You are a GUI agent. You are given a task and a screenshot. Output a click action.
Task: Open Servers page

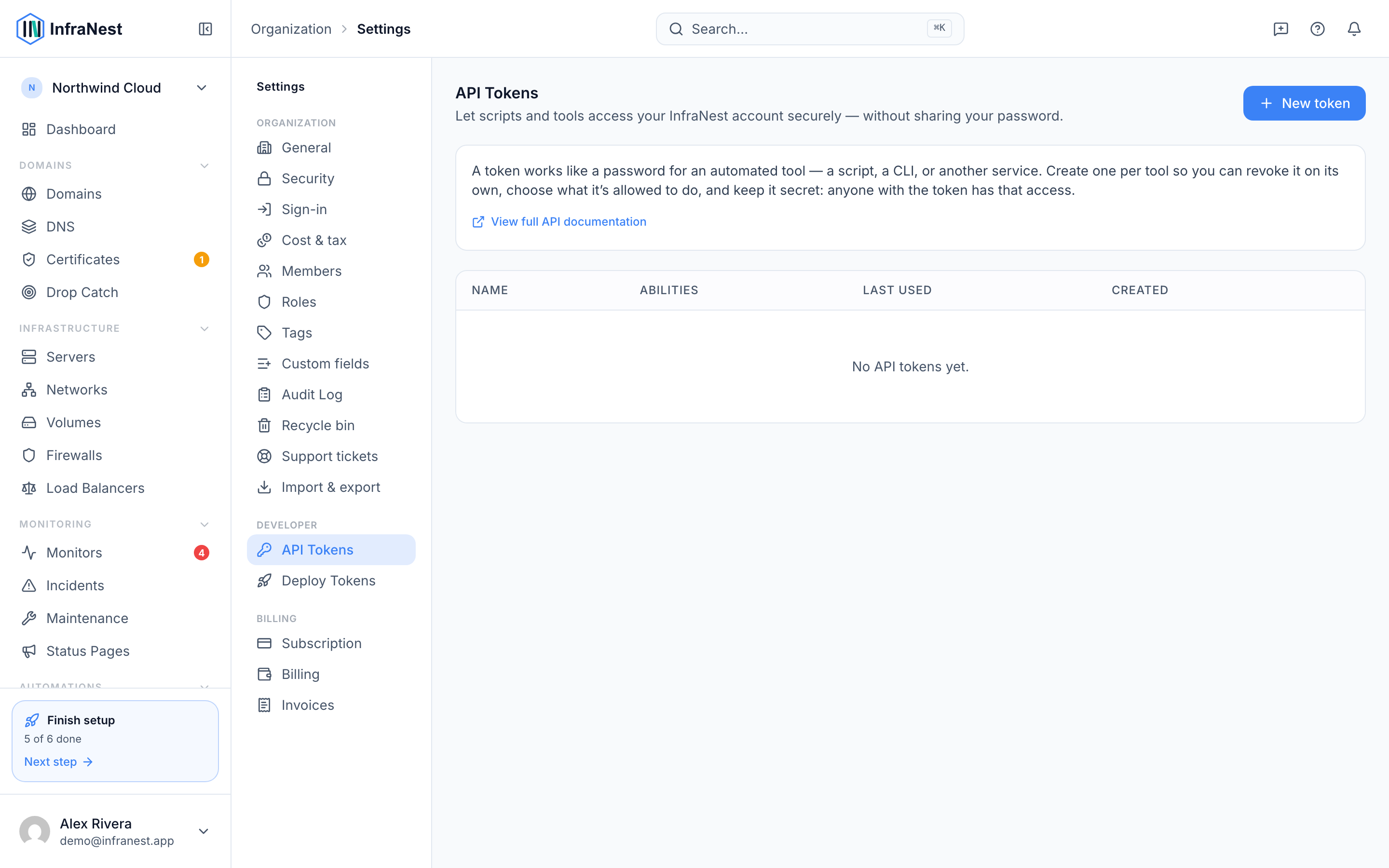[x=115, y=357]
